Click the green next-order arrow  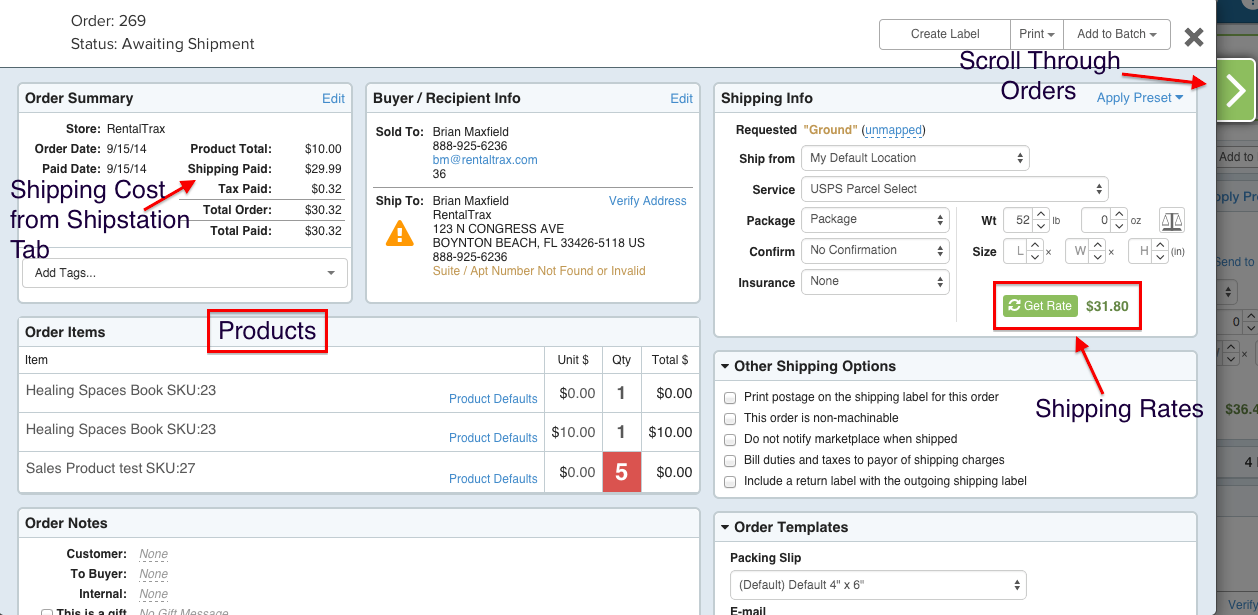tap(1236, 91)
